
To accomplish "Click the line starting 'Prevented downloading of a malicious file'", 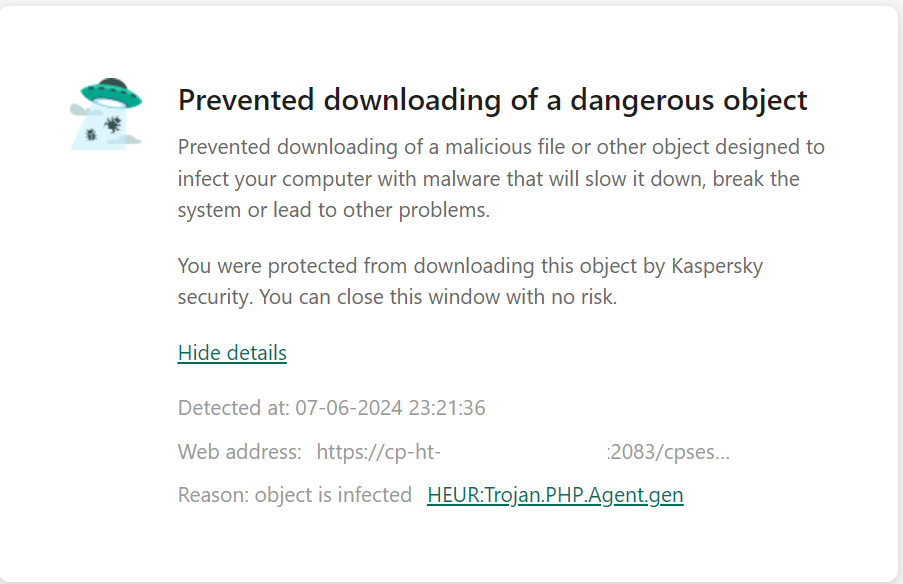I will tap(501, 147).
